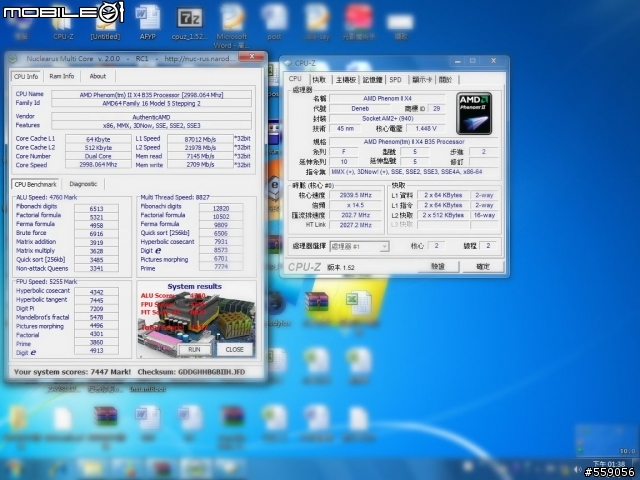Open the post desktop icon
The image size is (640, 480).
274,22
